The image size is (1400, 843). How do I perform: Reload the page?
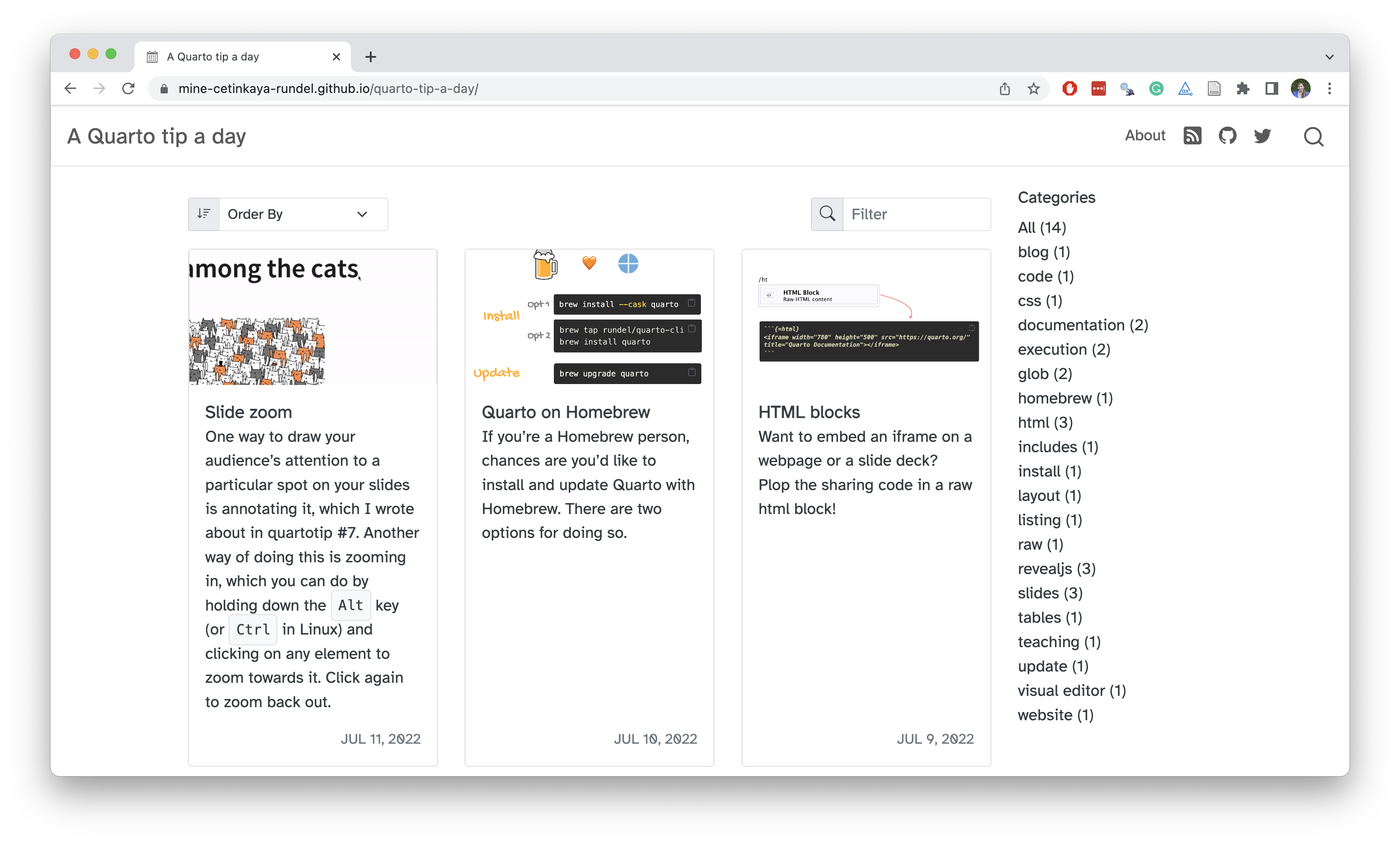tap(128, 88)
